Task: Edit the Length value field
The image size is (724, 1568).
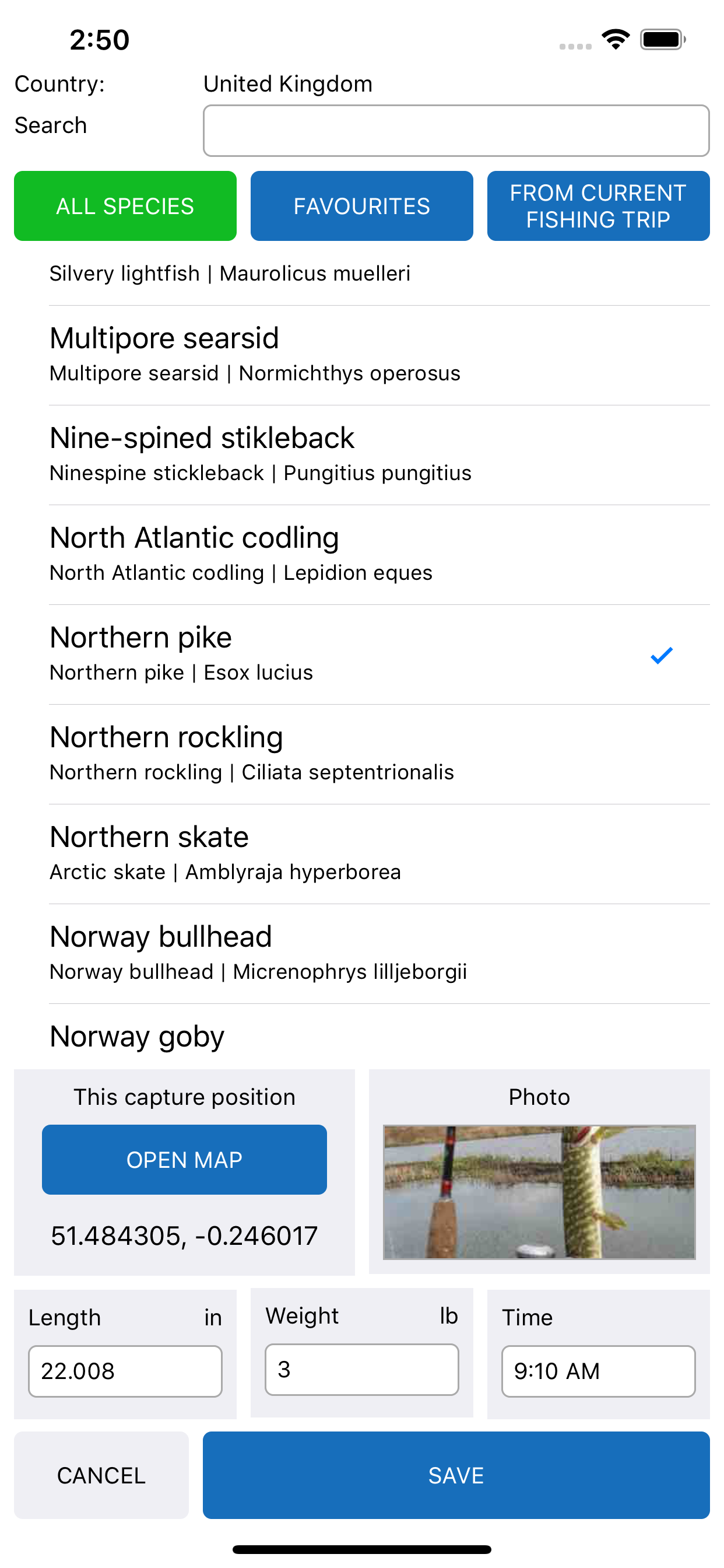Action: pyautogui.click(x=125, y=1371)
